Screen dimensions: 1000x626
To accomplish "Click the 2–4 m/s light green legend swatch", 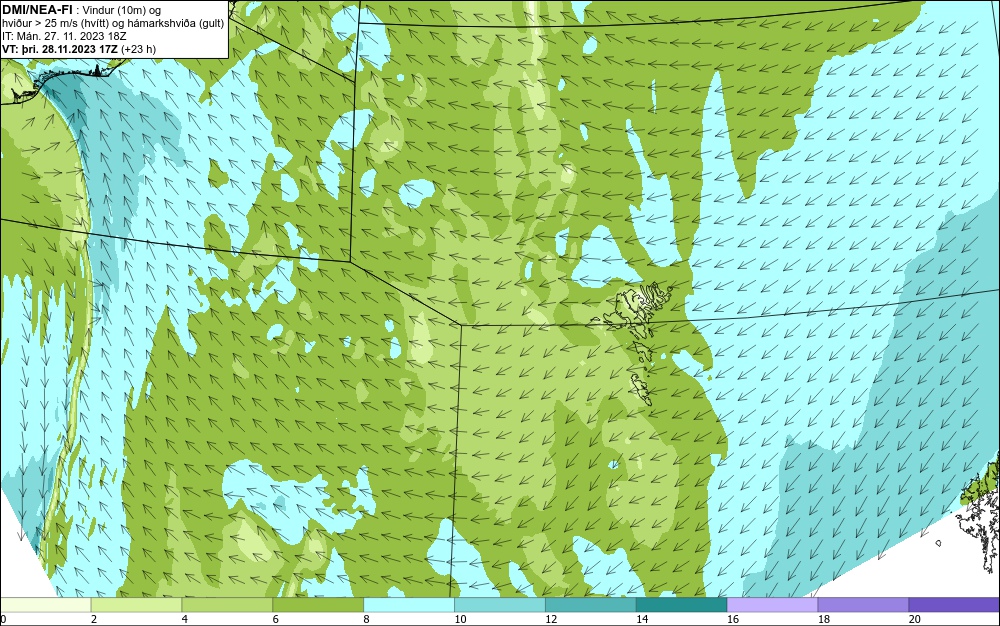I will coord(136,604).
